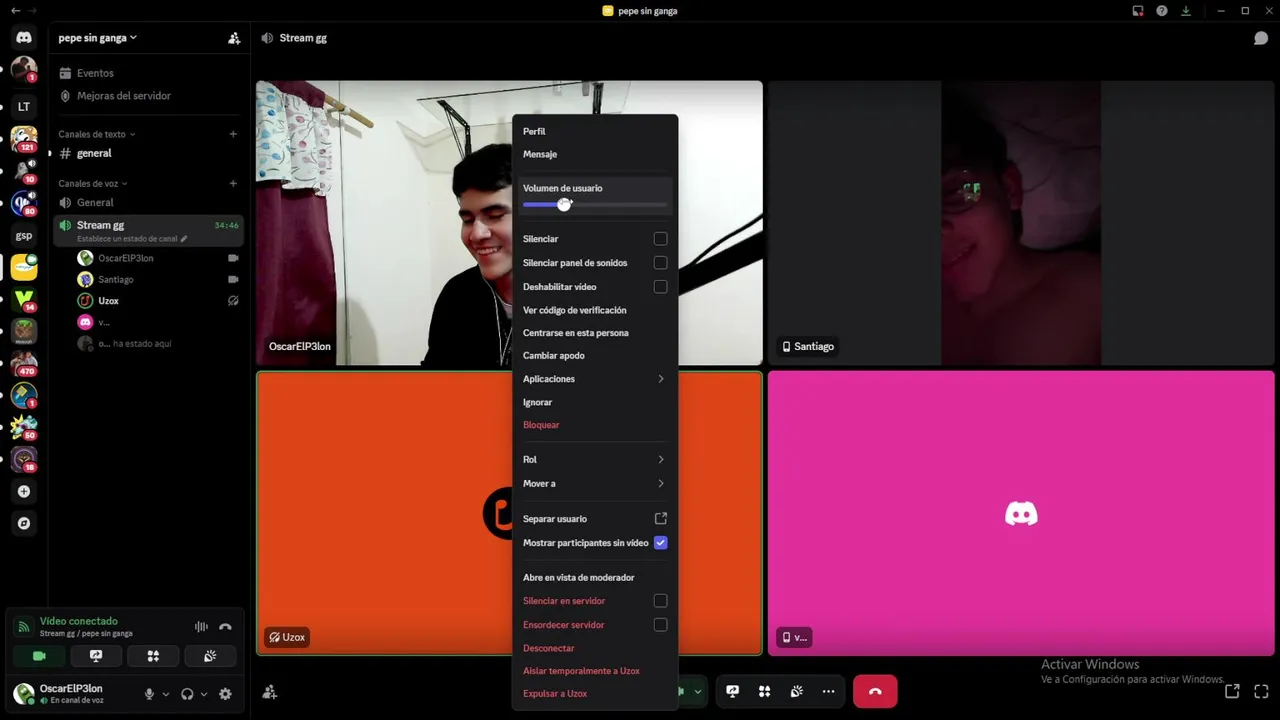The width and height of the screenshot is (1280, 720).
Task: Open the gsp server icon
Action: pyautogui.click(x=24, y=236)
